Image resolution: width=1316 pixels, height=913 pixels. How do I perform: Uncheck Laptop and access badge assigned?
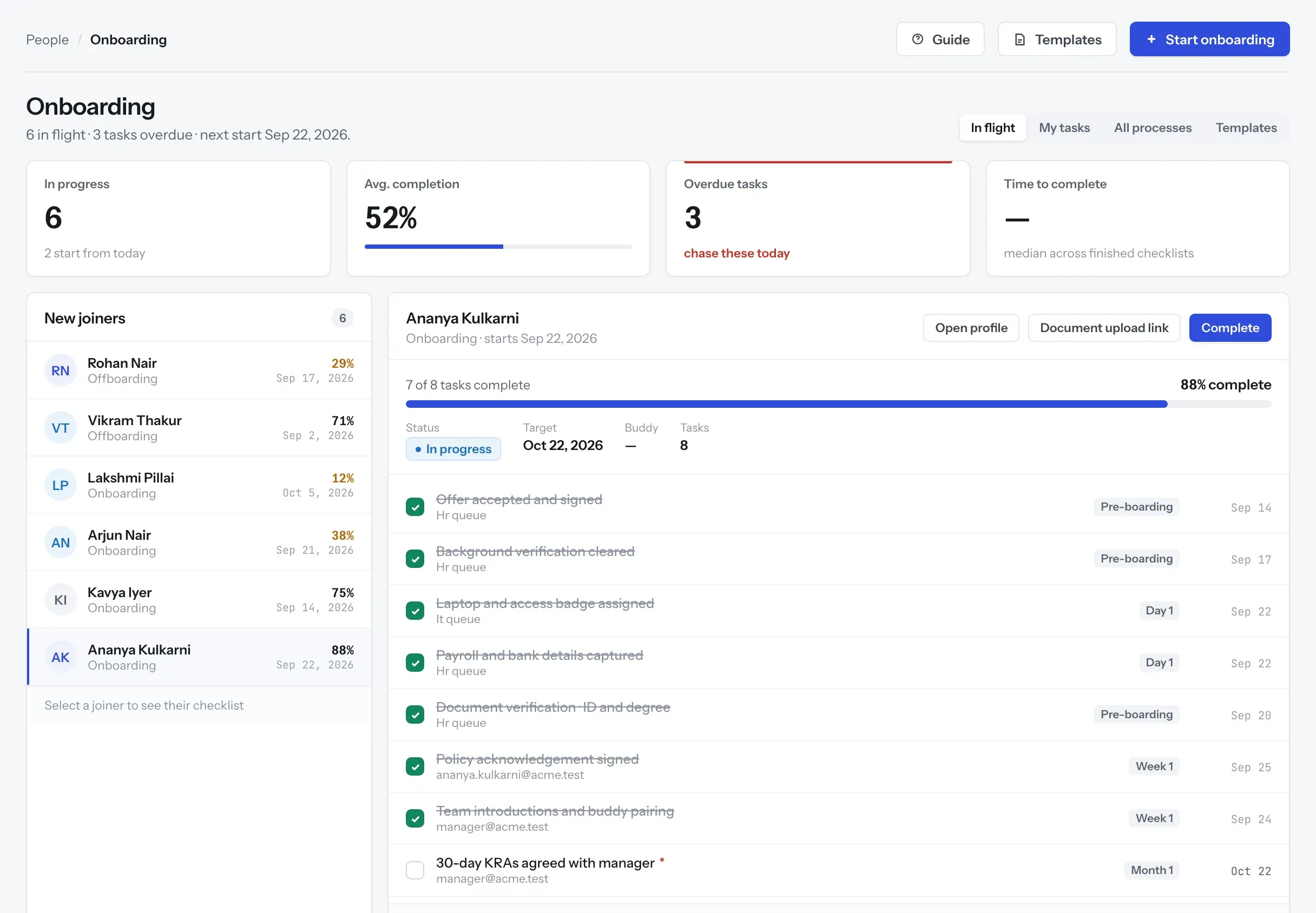pyautogui.click(x=415, y=611)
